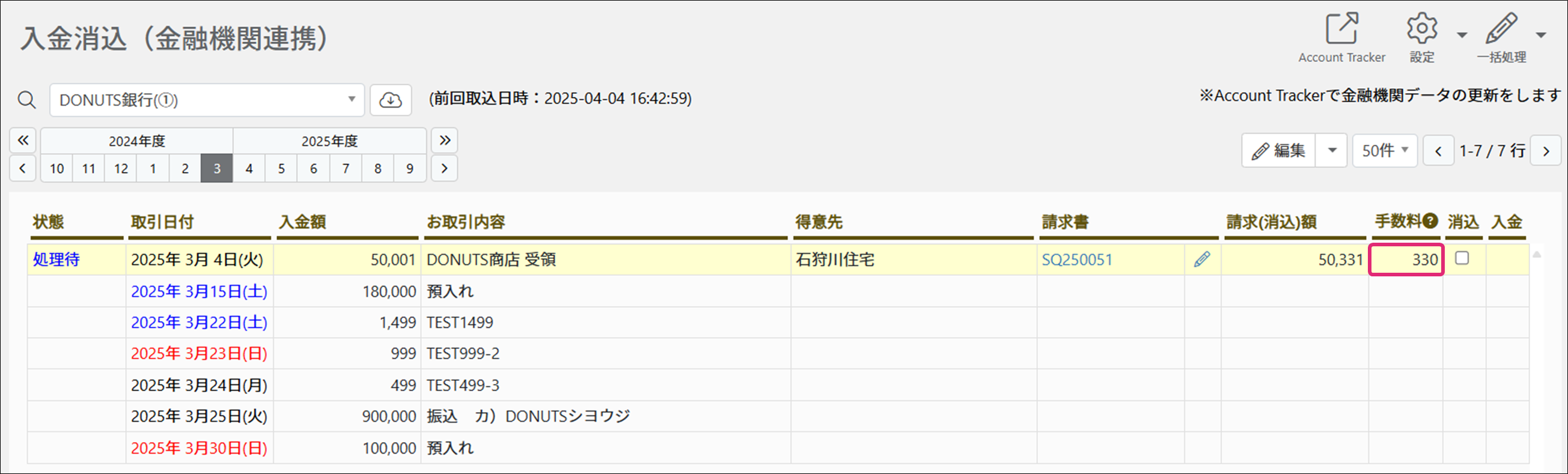This screenshot has height=474, width=1568.
Task: Click the fee field showing 330
Action: 1406,260
